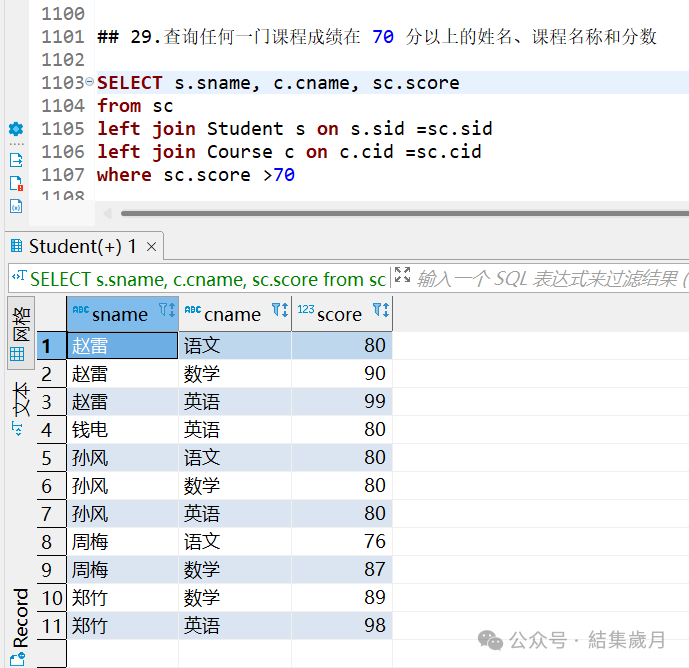This screenshot has width=689, height=668.
Task: Collapse the SELECT query fold marker at line 1103
Action: 89,81
